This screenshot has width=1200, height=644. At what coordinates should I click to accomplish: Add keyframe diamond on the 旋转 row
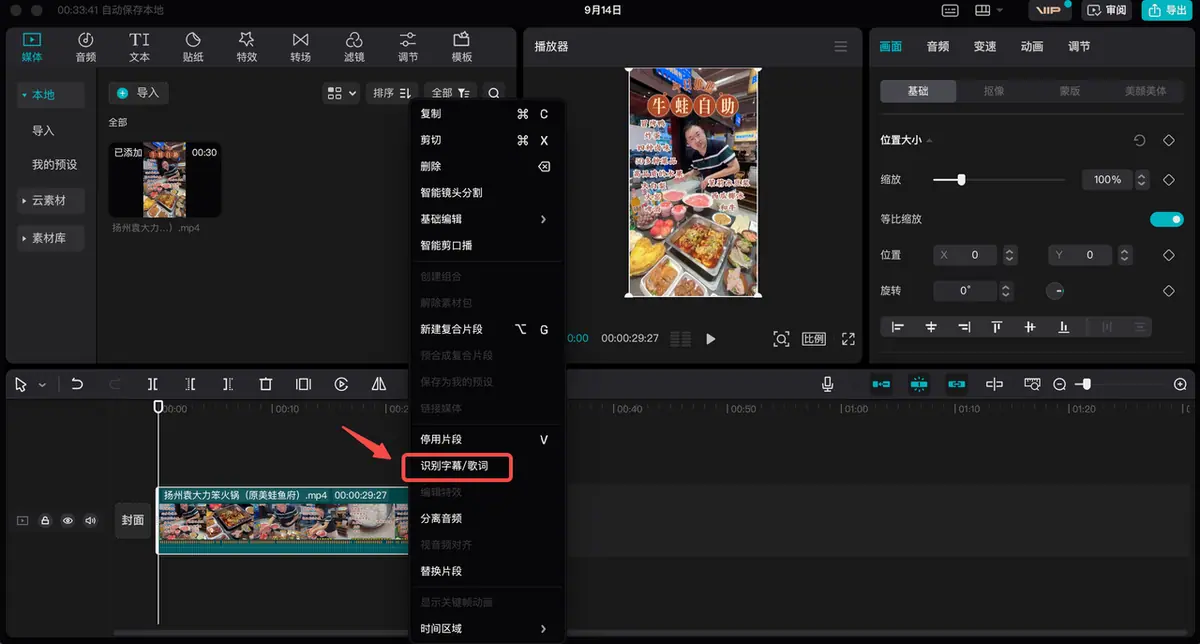(1168, 291)
